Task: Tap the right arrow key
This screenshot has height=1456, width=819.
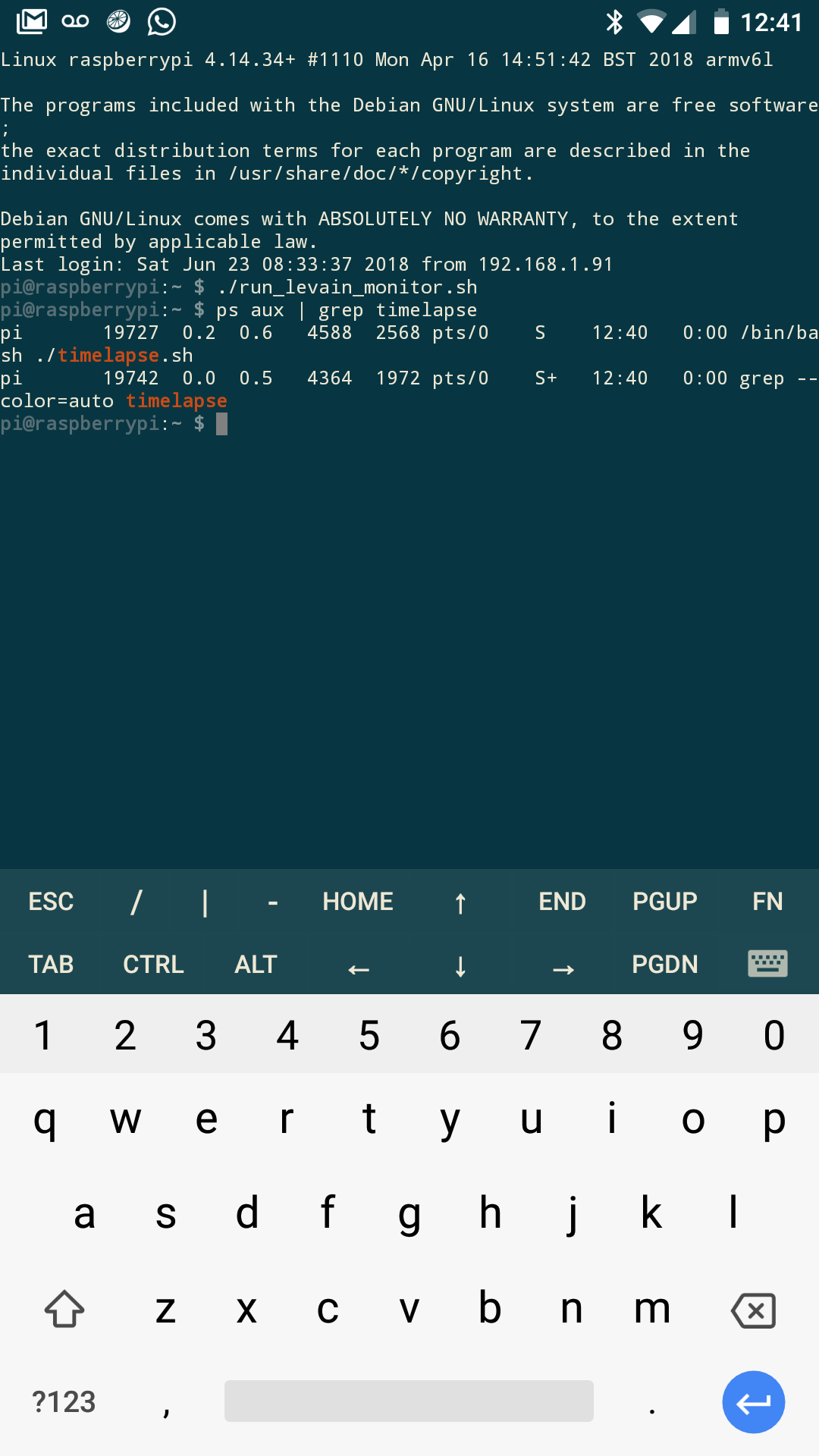Action: click(x=563, y=967)
